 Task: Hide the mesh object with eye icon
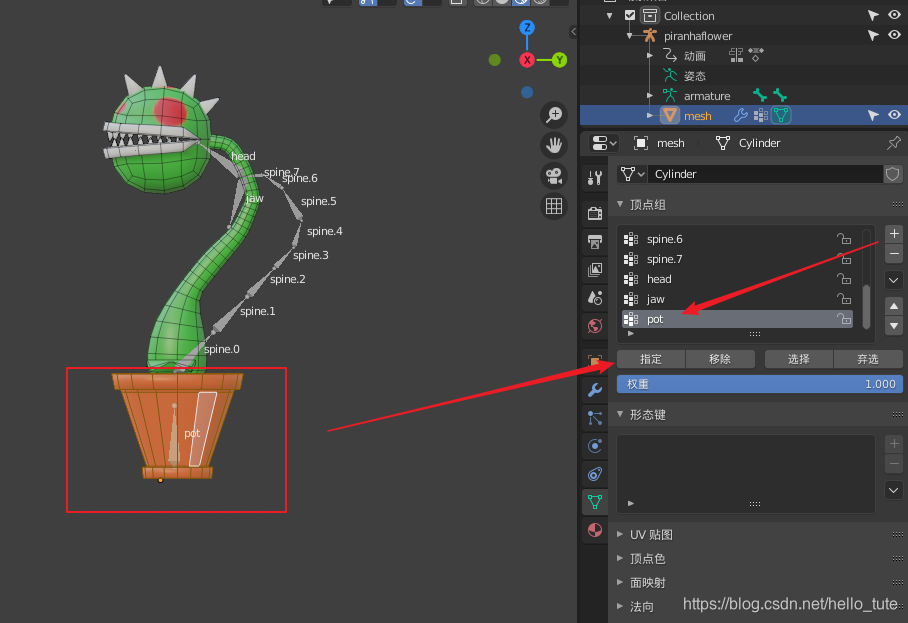894,115
